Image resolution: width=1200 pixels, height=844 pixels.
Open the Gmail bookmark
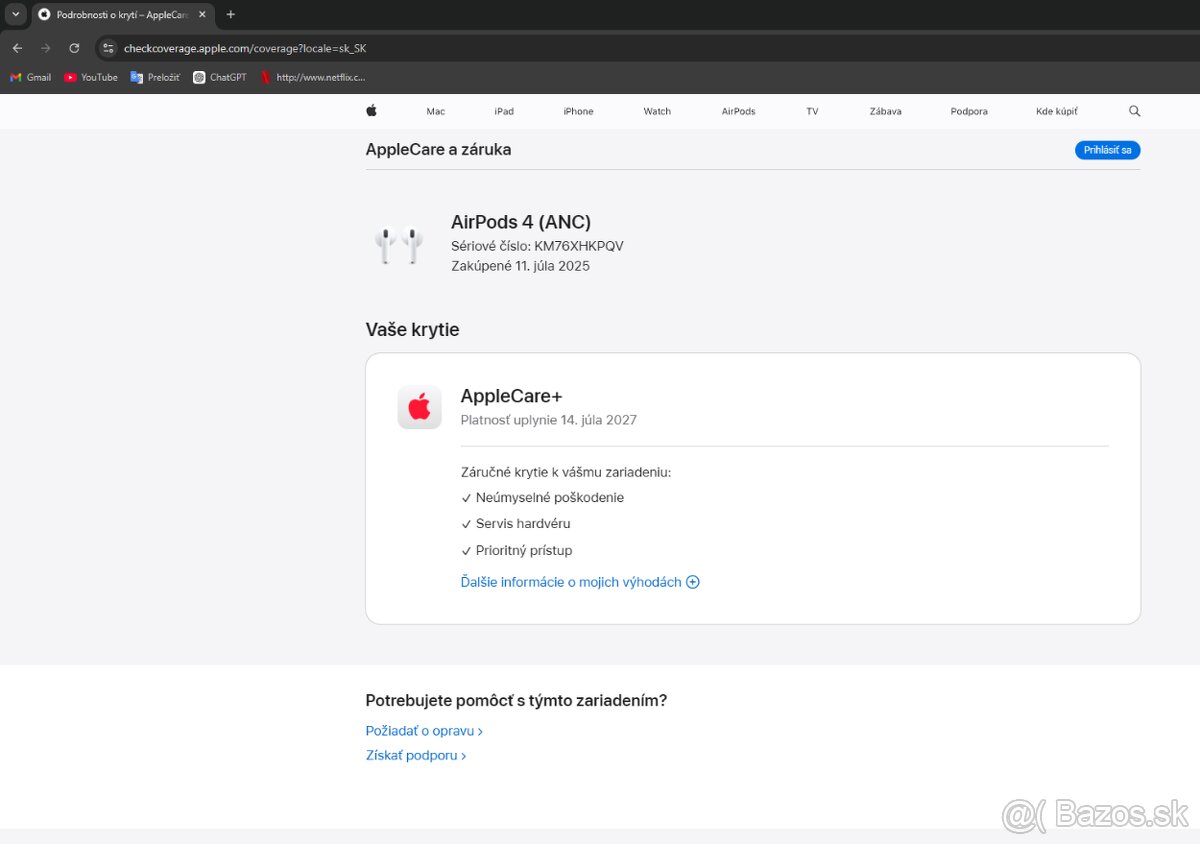31,77
